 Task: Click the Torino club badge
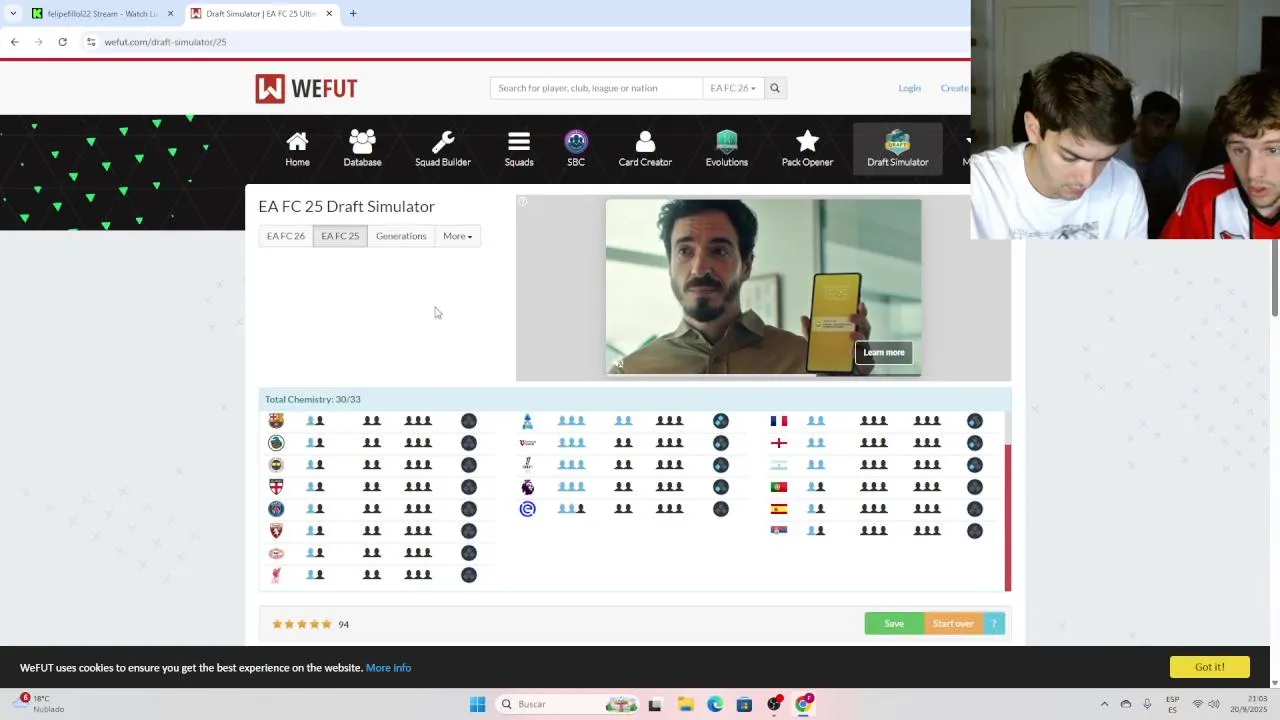click(x=276, y=531)
